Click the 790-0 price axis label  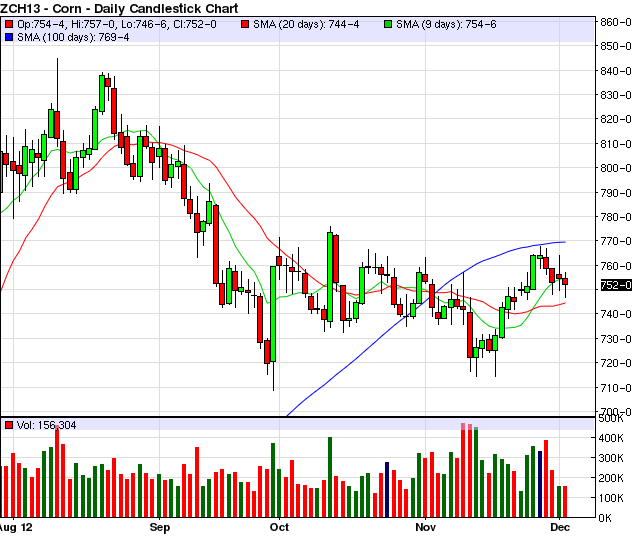point(616,193)
